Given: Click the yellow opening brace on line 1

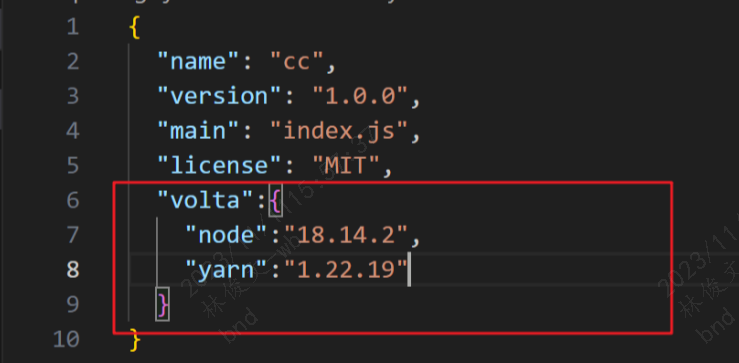Looking at the screenshot, I should 135,28.
